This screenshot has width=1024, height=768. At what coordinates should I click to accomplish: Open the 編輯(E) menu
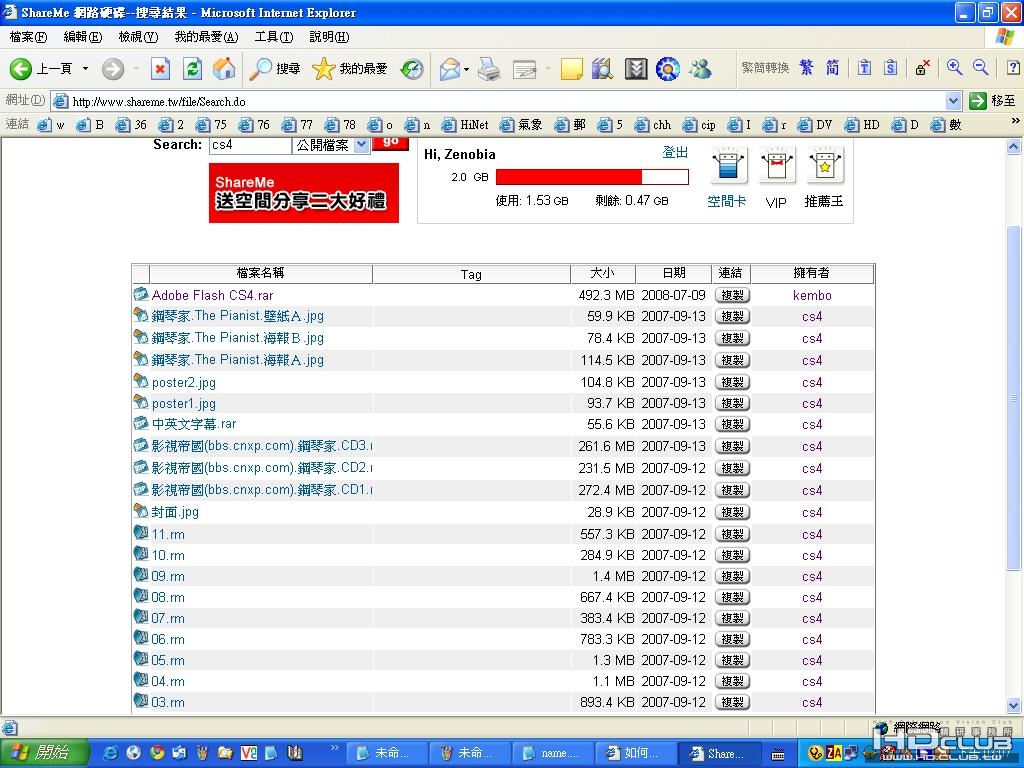(x=82, y=37)
